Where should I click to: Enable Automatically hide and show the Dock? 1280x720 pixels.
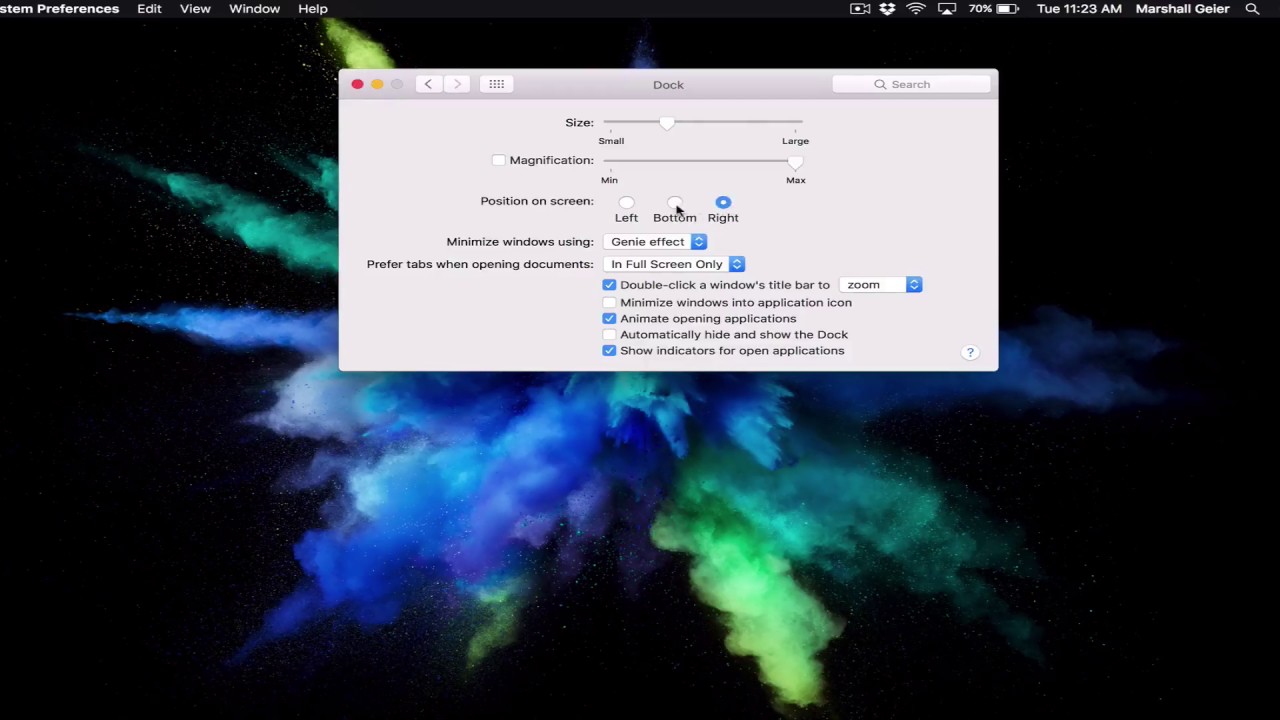point(609,334)
